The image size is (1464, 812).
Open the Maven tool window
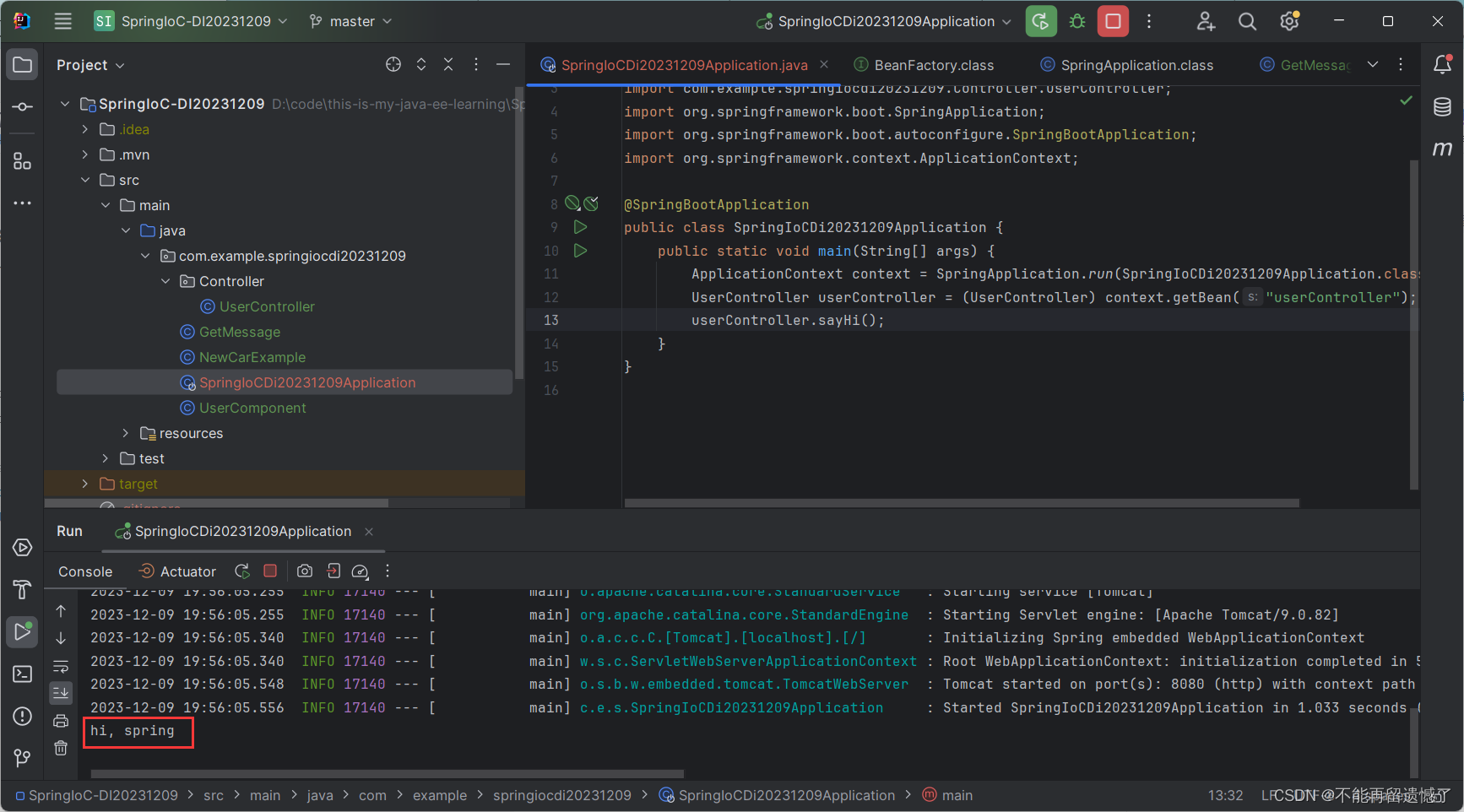[1442, 149]
